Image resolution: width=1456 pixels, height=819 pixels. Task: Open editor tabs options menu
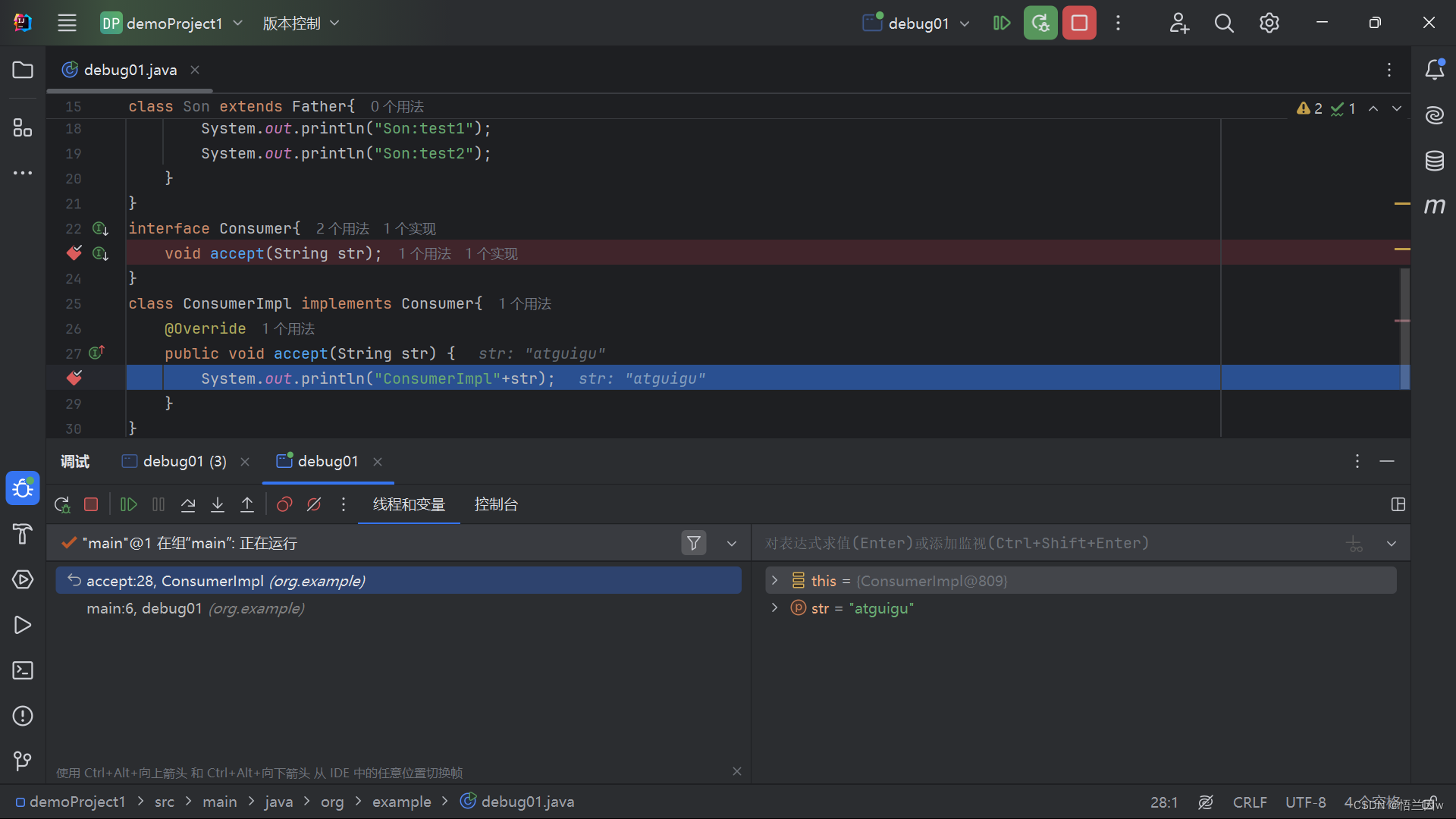pyautogui.click(x=1389, y=70)
